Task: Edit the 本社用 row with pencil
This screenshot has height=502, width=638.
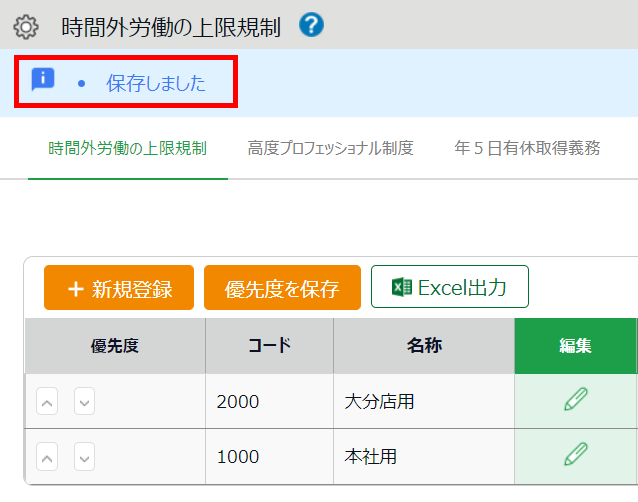Action: click(x=575, y=455)
